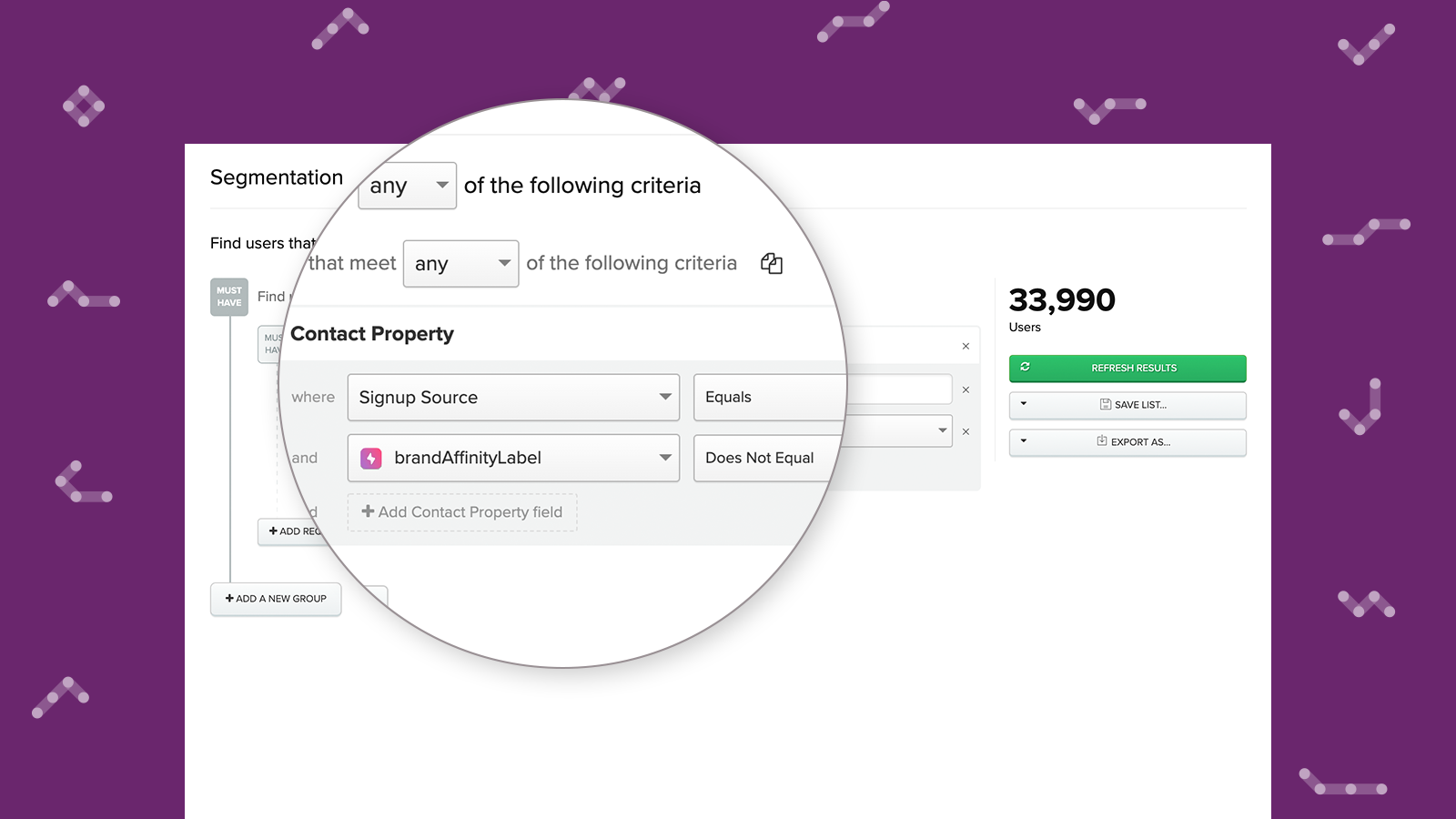Click the Export As download icon

(1102, 441)
